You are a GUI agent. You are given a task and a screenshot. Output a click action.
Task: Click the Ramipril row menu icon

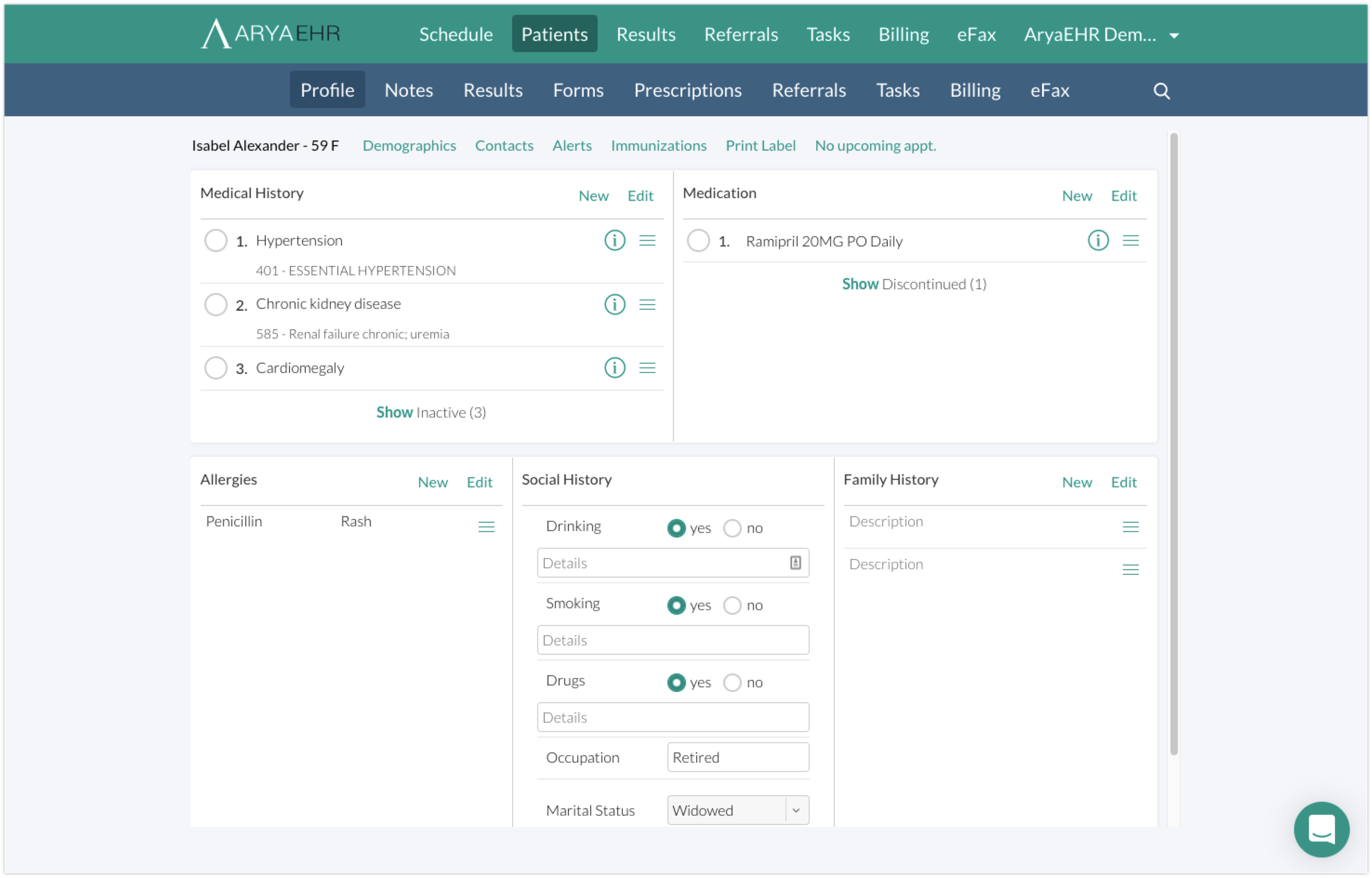click(x=1130, y=240)
